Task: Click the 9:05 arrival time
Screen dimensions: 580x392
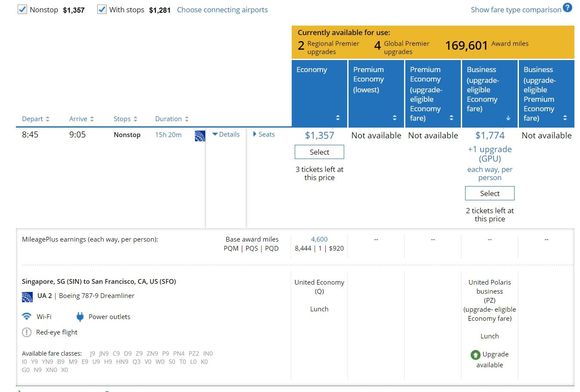Action: coord(77,135)
